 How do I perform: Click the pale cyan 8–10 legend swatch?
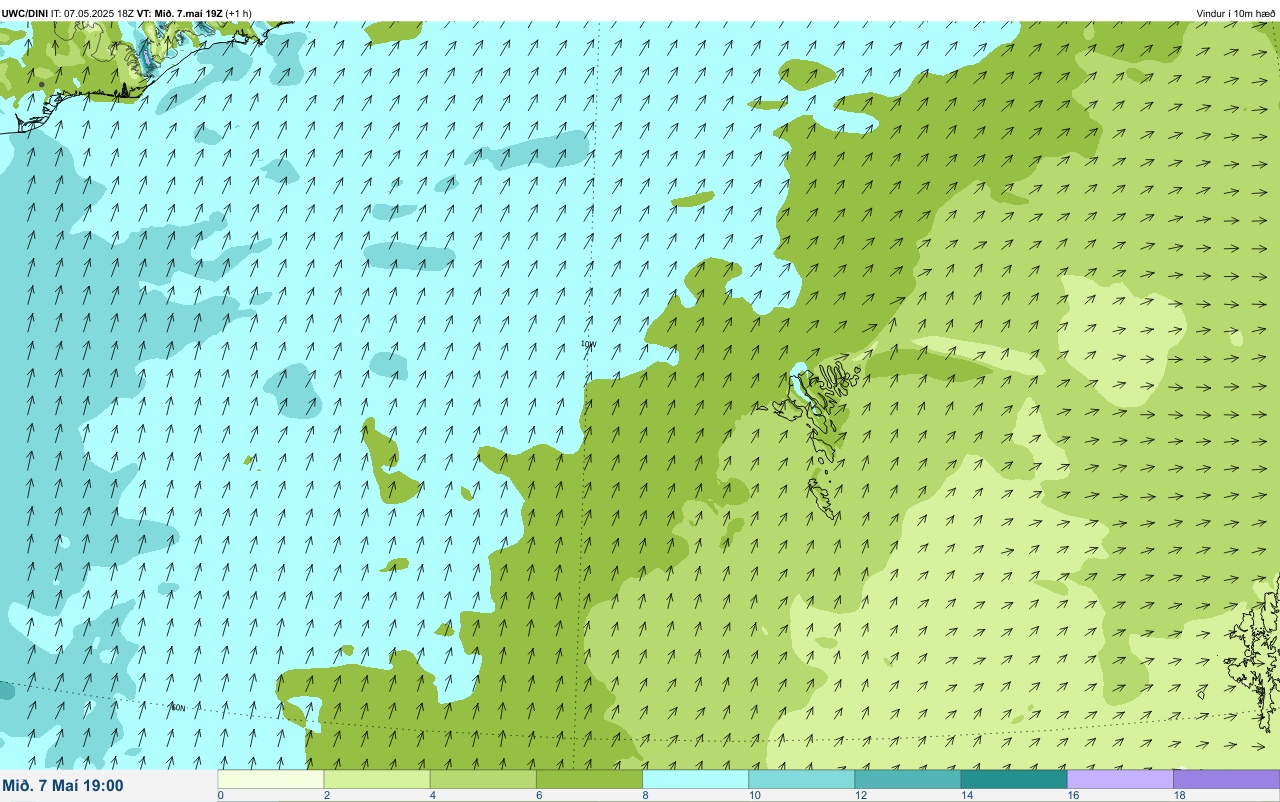pos(695,779)
